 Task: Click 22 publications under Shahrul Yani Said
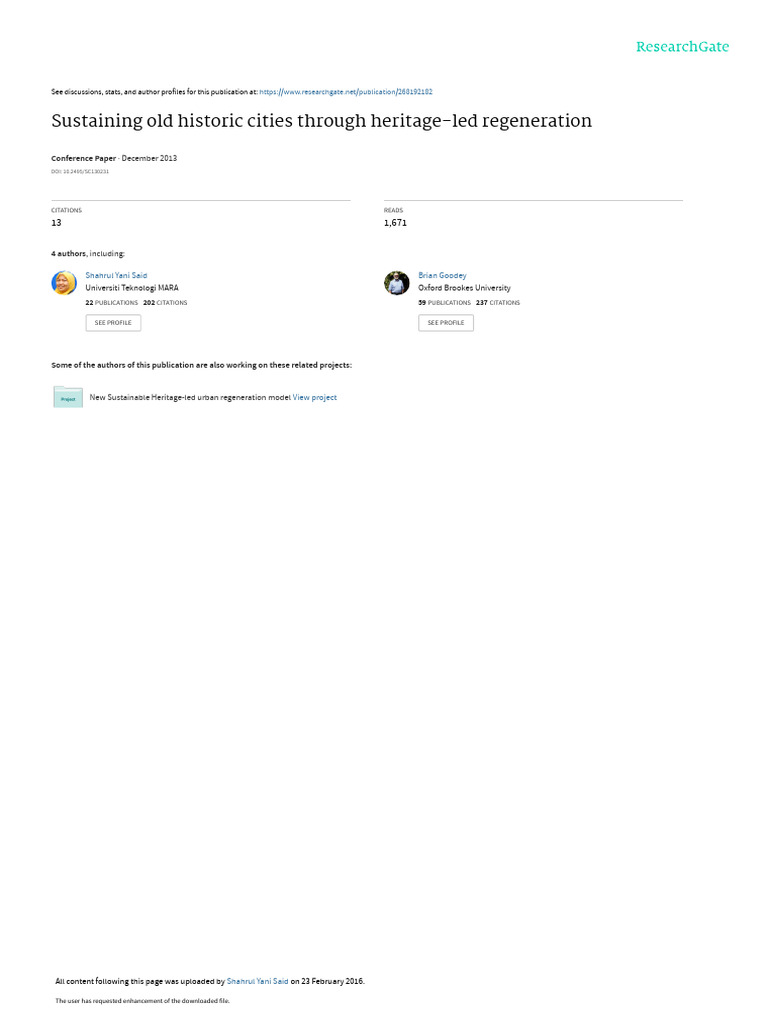click(112, 303)
